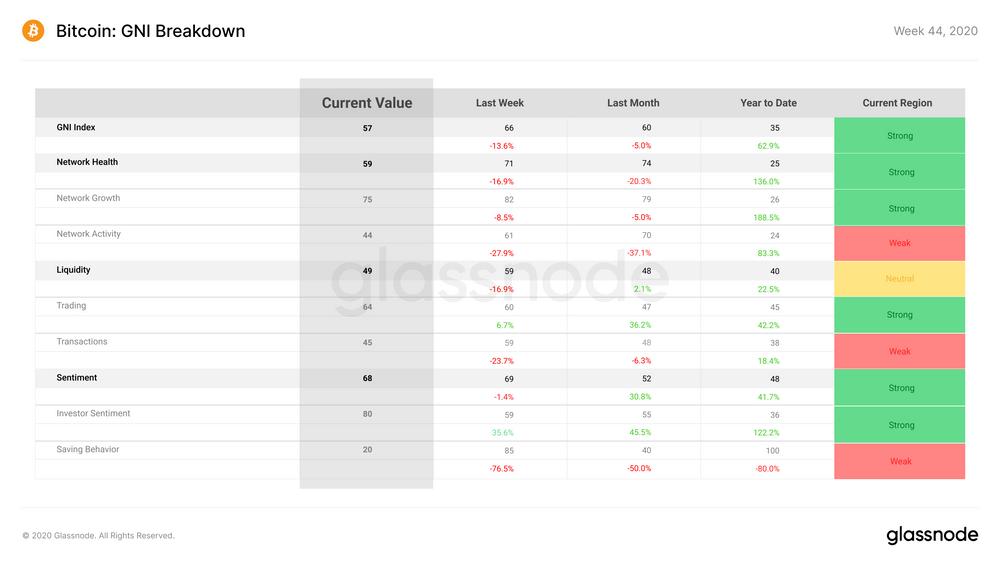This screenshot has width=1000, height=563.
Task: Click the red Weak cell for Network Activity
Action: coord(899,243)
